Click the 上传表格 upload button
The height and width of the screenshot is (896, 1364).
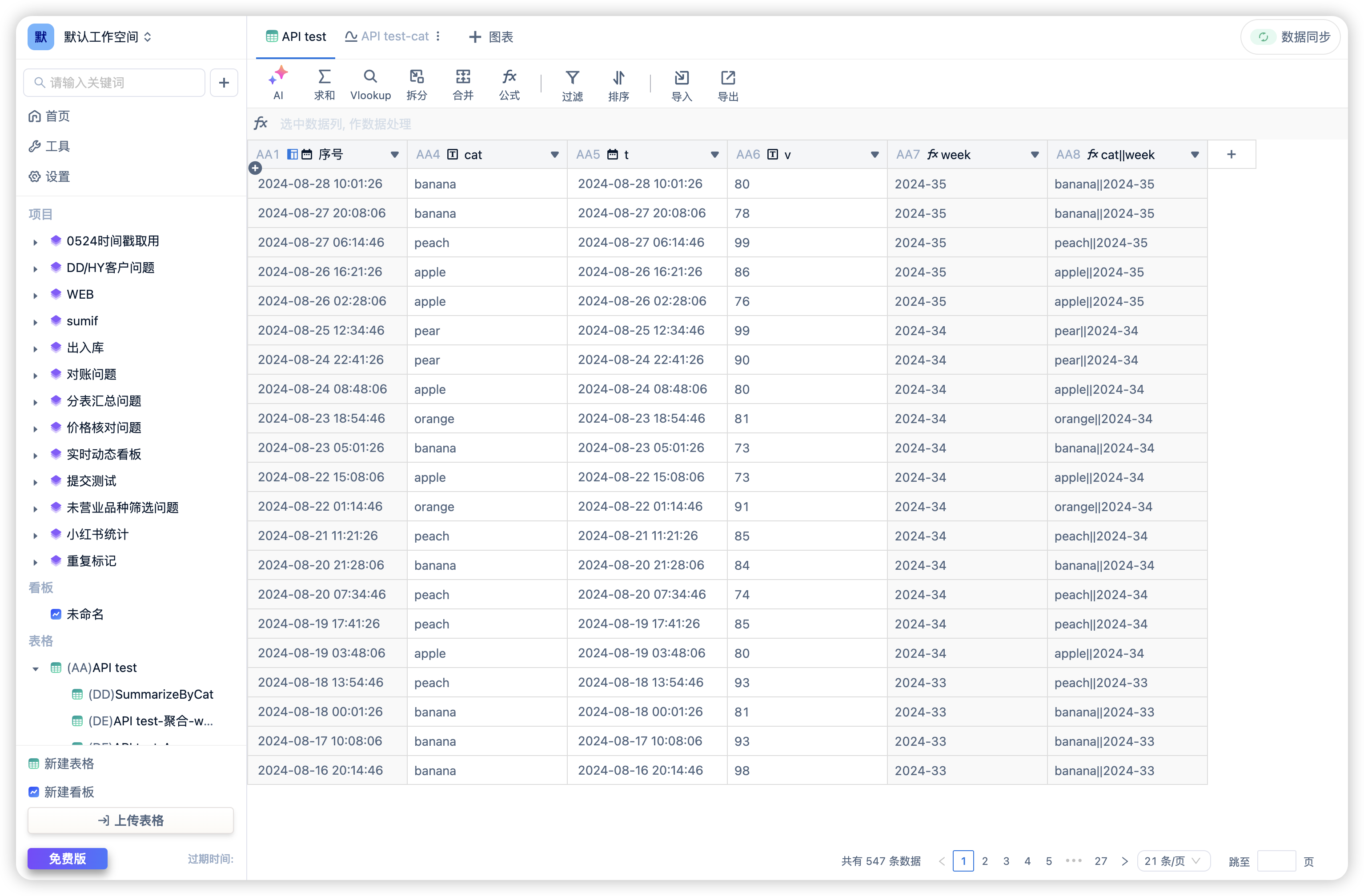[x=131, y=821]
